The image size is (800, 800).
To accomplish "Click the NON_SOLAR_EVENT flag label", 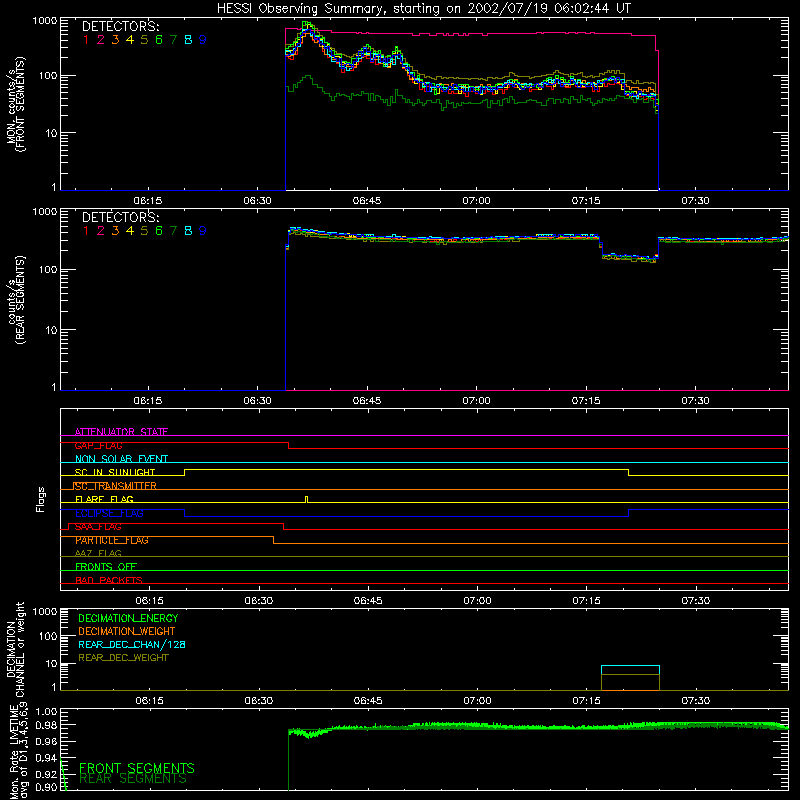I will click(x=121, y=459).
